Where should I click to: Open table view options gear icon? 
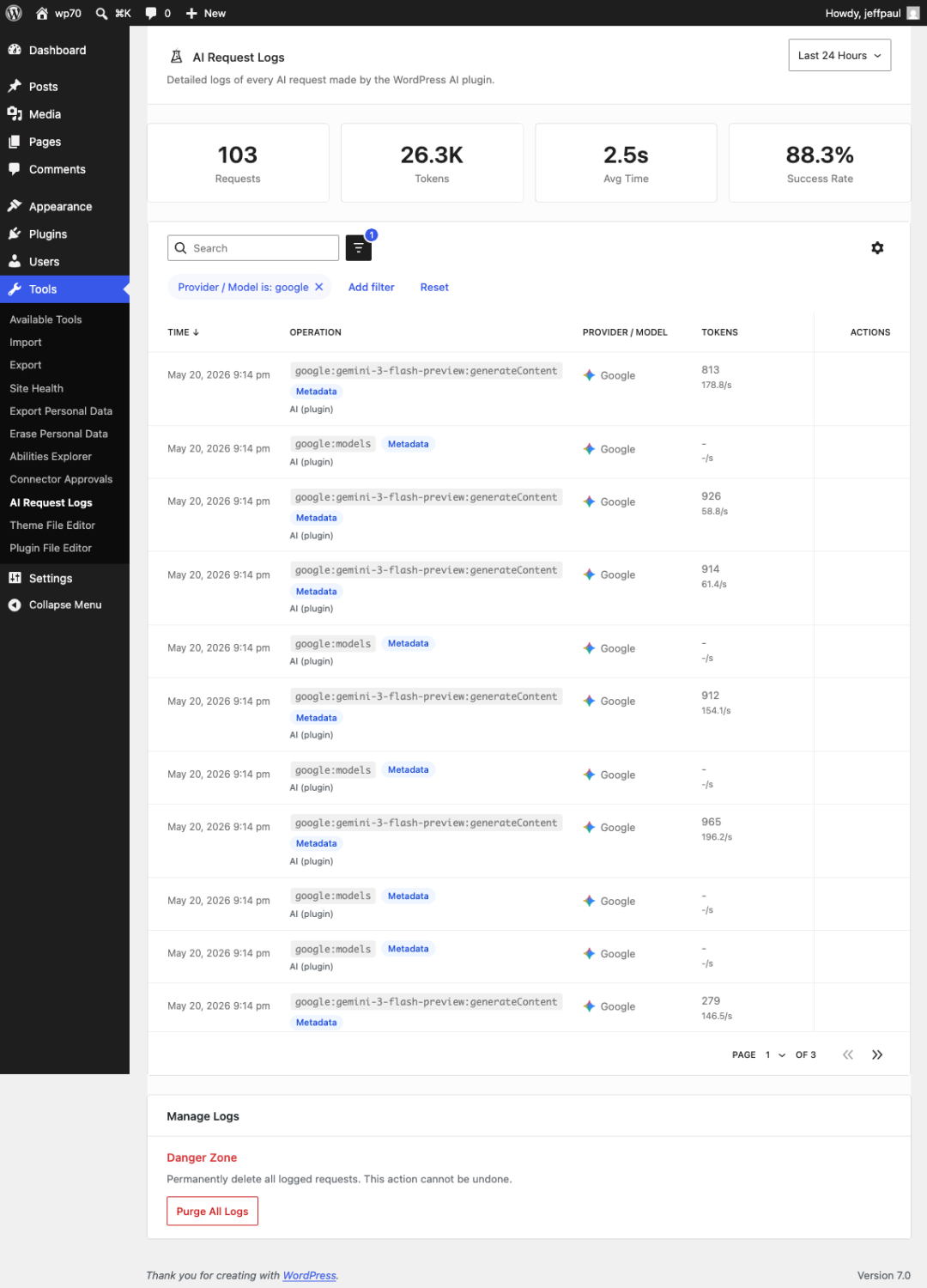877,248
